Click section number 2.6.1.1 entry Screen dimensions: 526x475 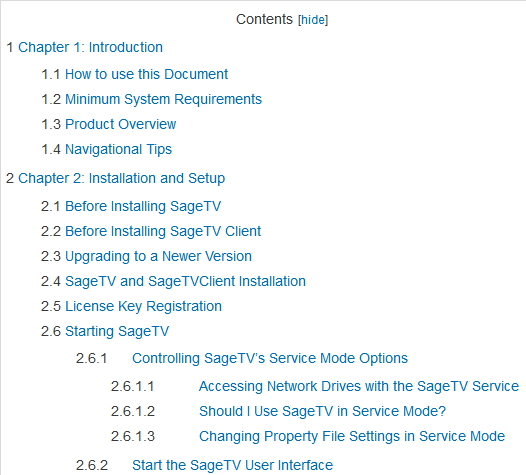coord(133,386)
